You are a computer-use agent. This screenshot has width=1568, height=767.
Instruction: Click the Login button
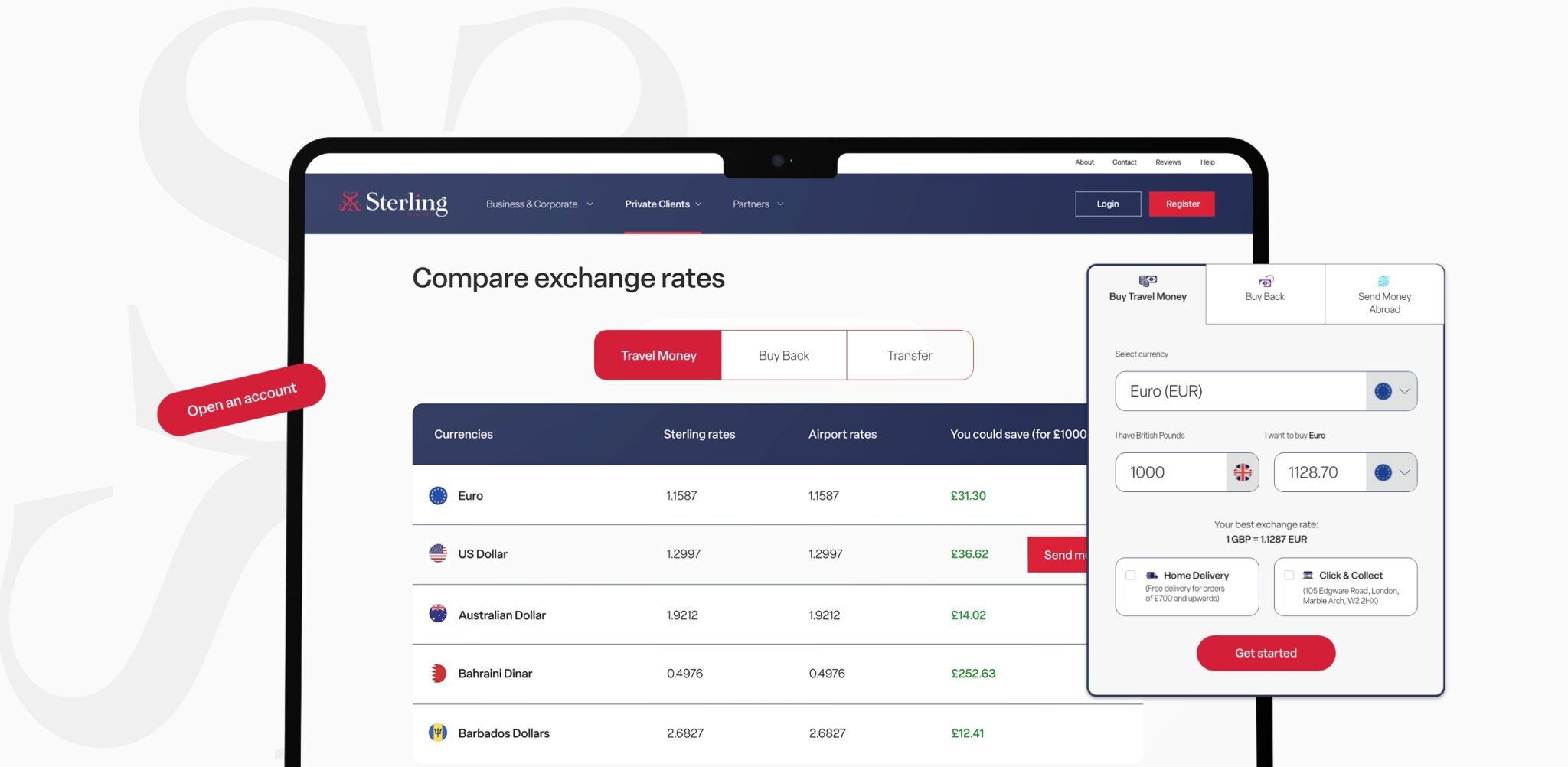click(1108, 204)
